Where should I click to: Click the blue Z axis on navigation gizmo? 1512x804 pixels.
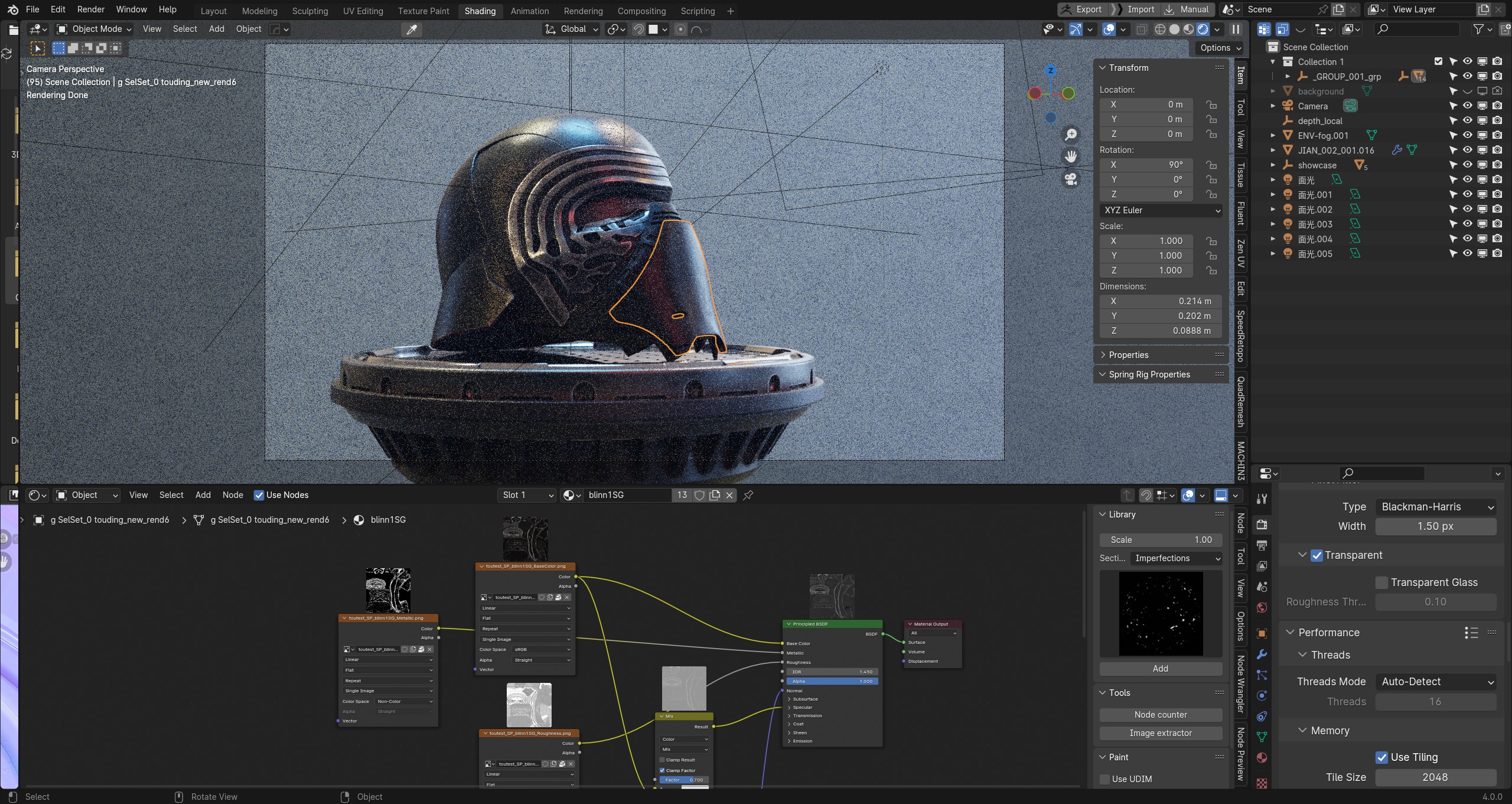[1051, 70]
